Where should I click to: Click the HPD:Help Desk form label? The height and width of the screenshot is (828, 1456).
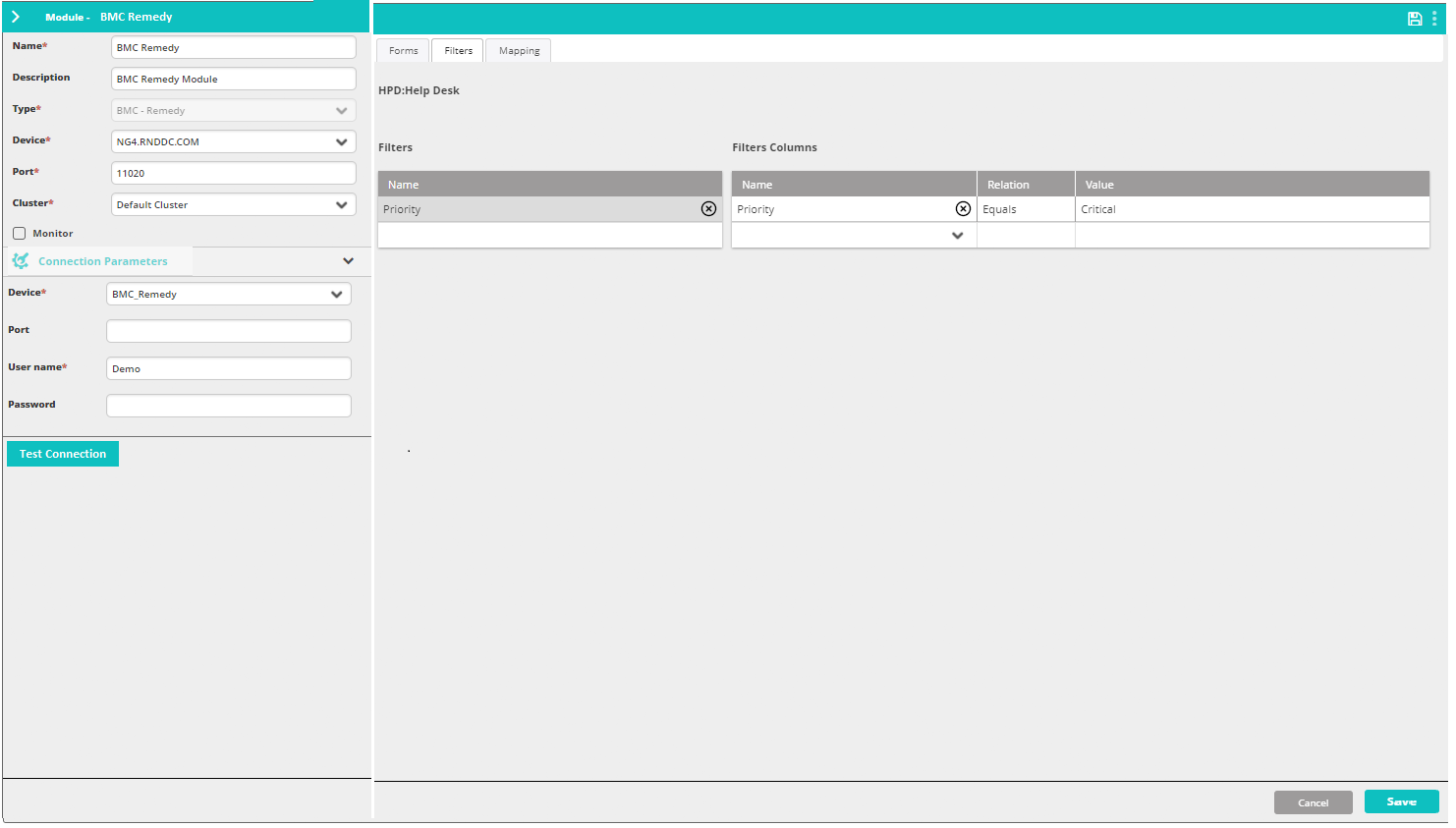pyautogui.click(x=419, y=90)
